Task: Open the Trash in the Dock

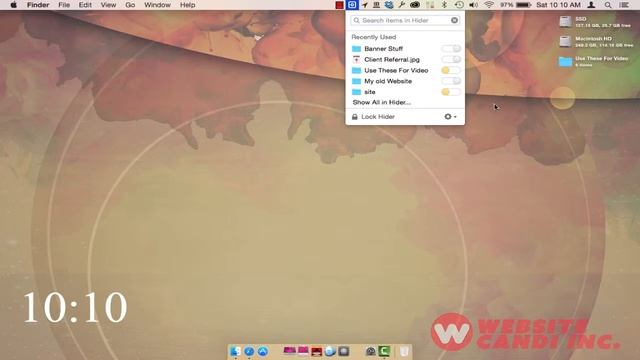Action: click(404, 351)
